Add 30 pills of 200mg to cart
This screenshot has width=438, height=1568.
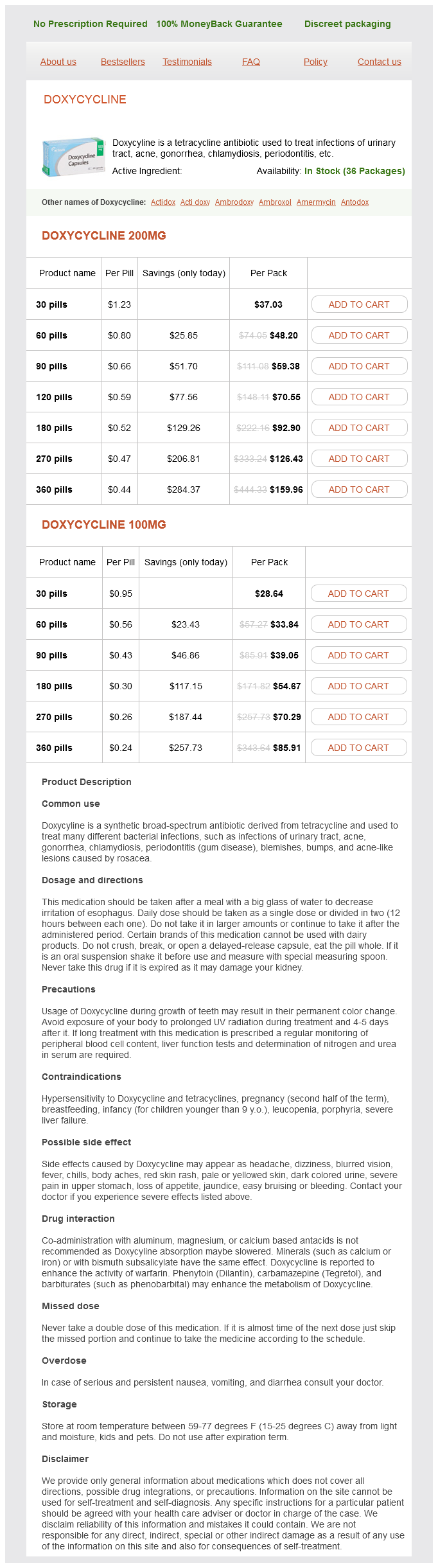coord(359,304)
